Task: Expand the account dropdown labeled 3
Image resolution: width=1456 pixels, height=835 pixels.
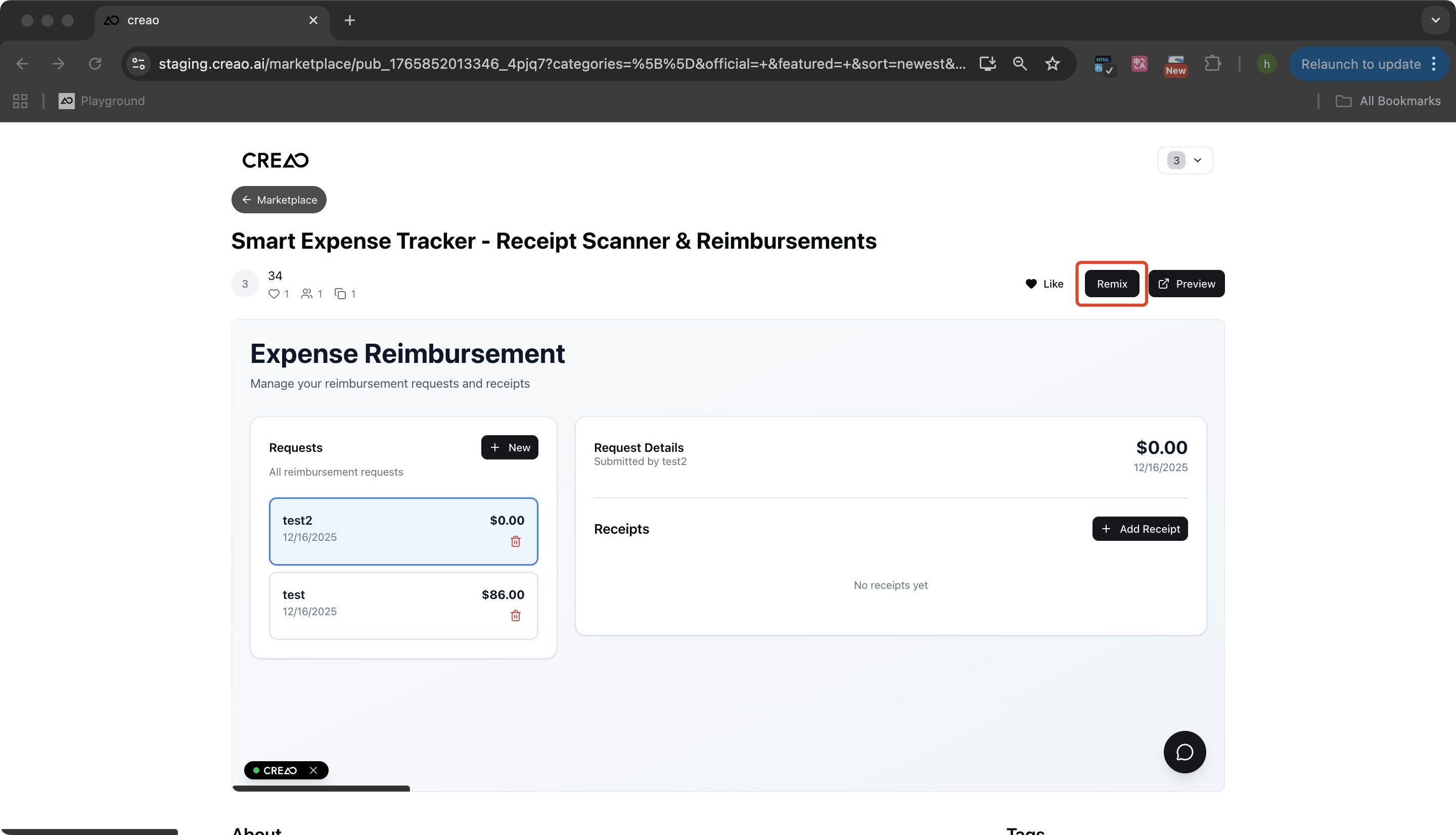Action: click(1185, 161)
